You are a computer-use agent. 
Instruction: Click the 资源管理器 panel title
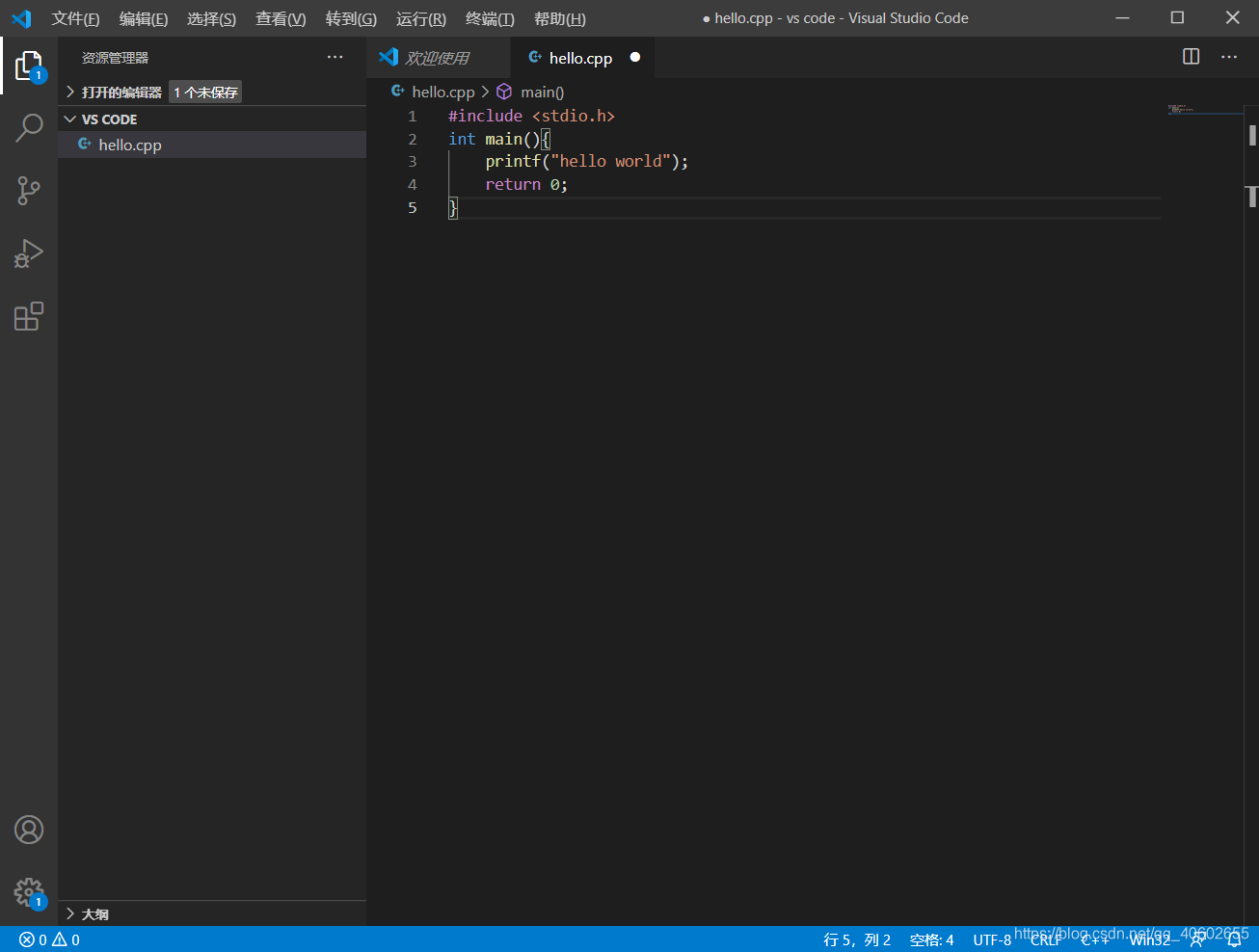pyautogui.click(x=115, y=58)
